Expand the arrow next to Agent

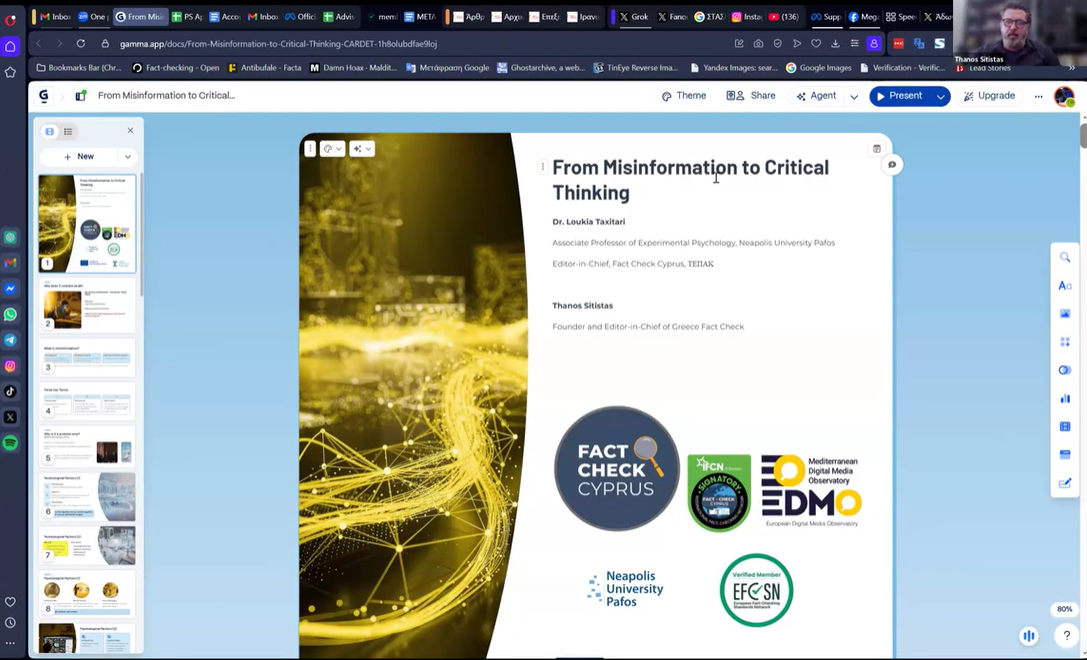[854, 96]
